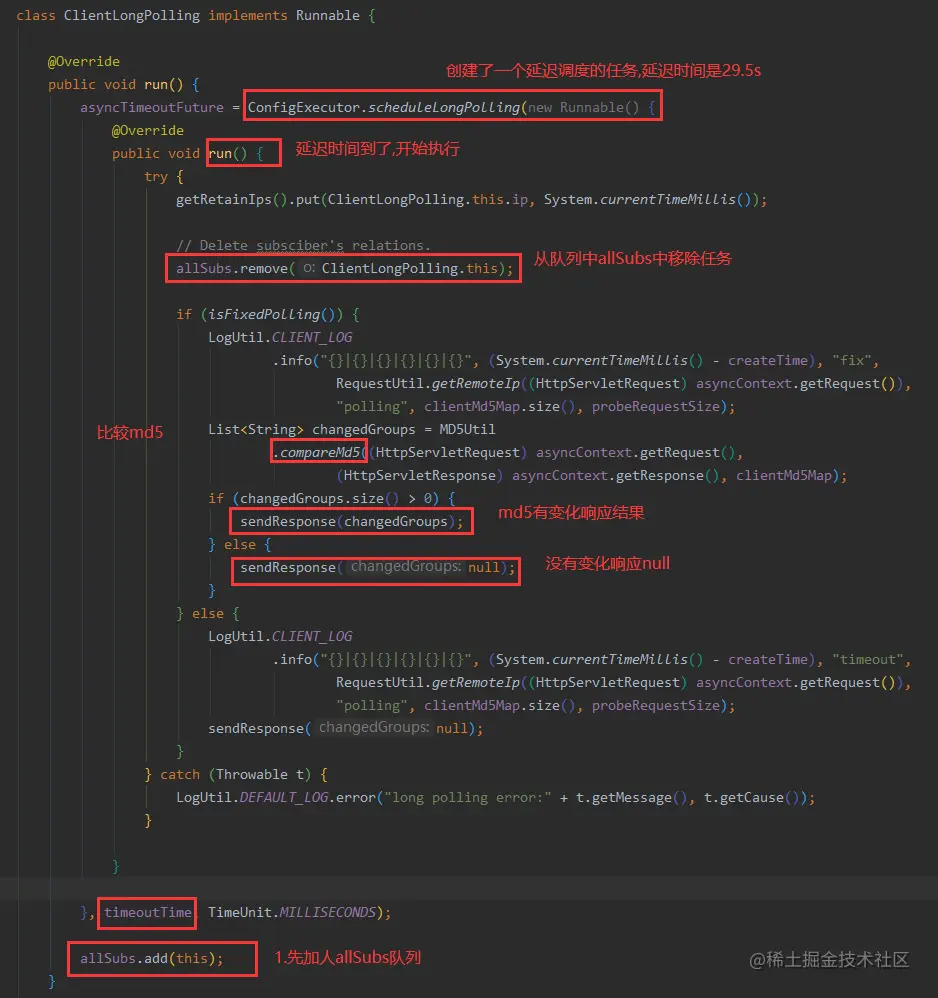Click 'ClientLongPolling.this.ip' argument in put call
Screen dimensions: 938x998
[x=428, y=199]
